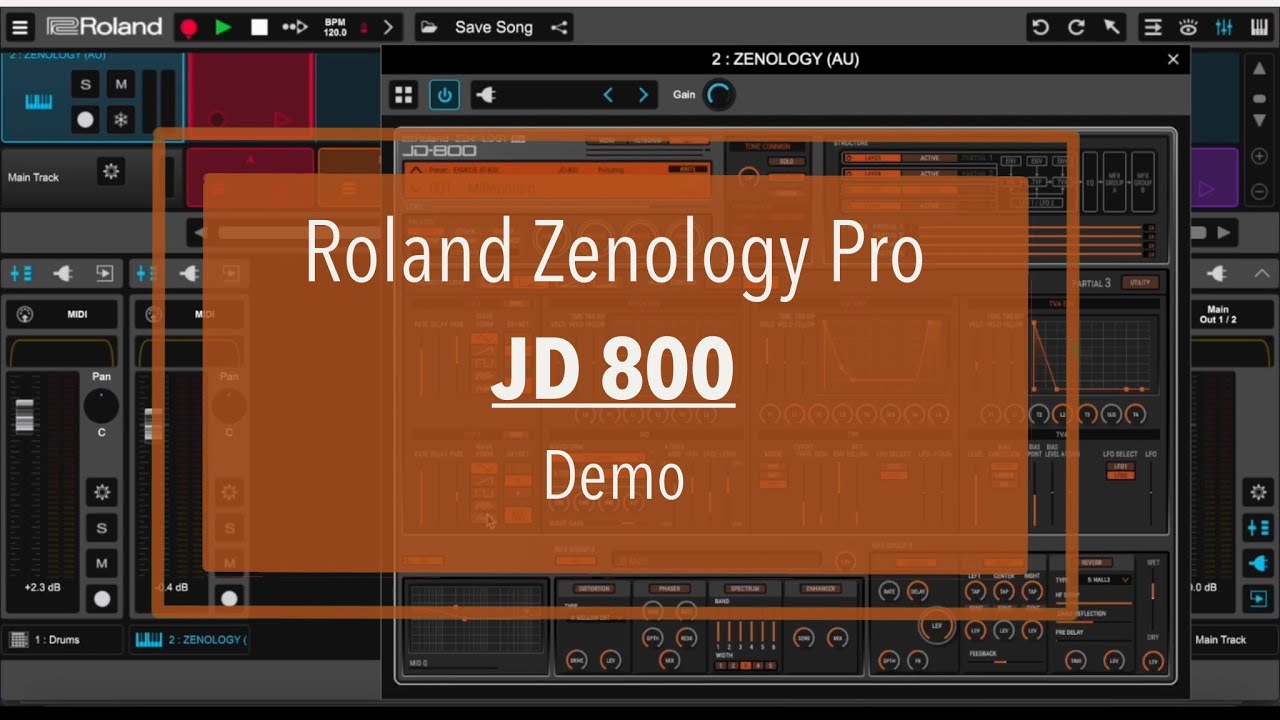Arm recording on ZENOLOGY track header
The height and width of the screenshot is (720, 1280).
[86, 120]
